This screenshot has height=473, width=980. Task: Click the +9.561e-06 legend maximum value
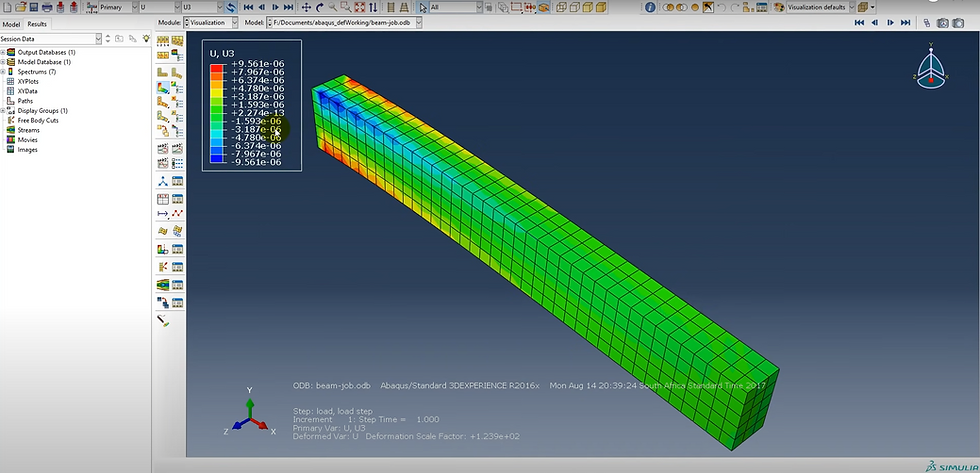coord(258,64)
